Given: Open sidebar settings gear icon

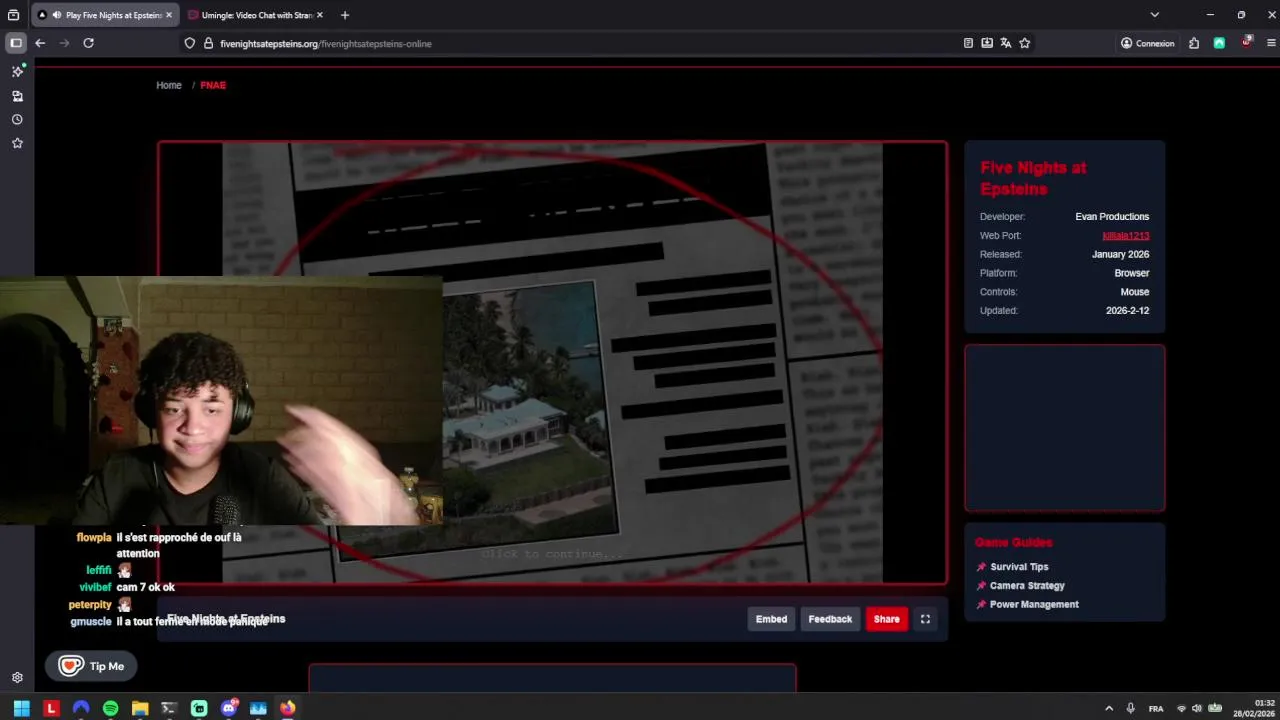Looking at the screenshot, I should pyautogui.click(x=17, y=677).
